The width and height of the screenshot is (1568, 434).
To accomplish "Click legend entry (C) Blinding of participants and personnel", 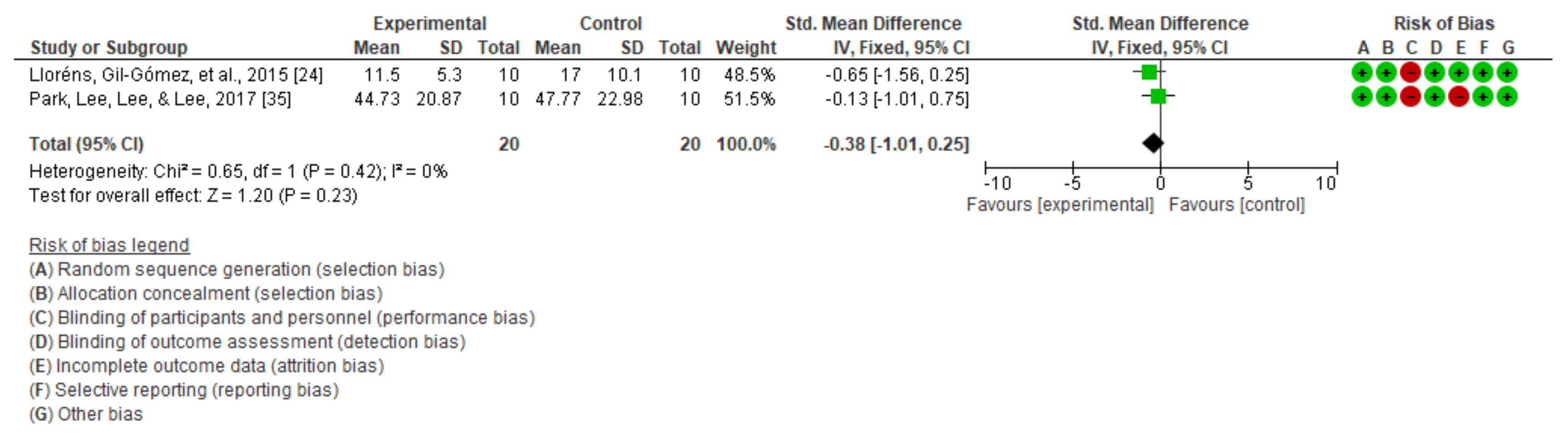I will 282,318.
